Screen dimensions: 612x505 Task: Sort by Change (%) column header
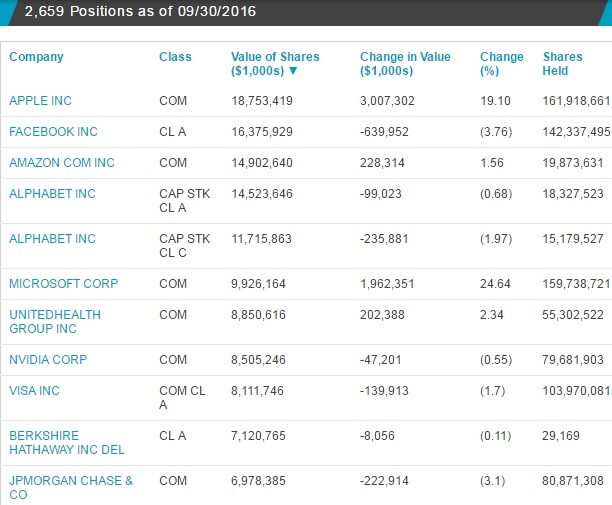502,64
